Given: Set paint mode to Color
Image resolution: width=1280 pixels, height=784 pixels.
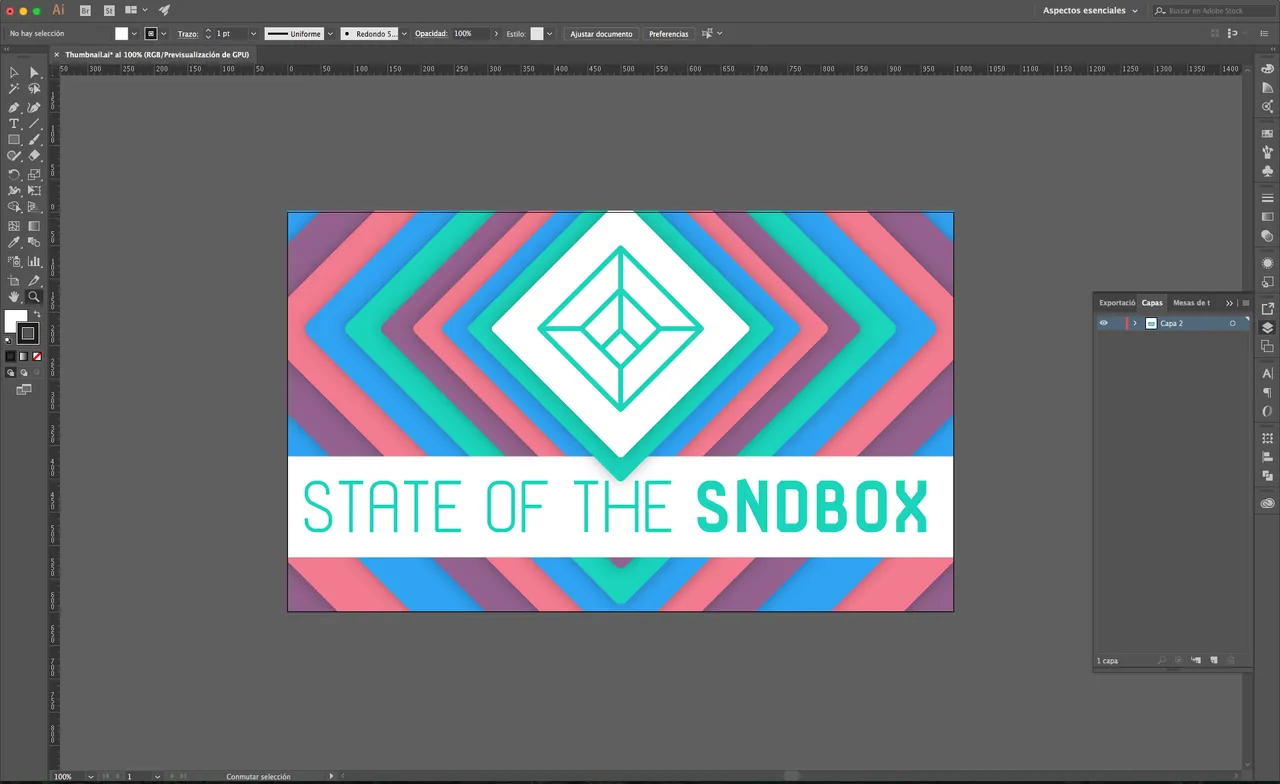Looking at the screenshot, I should click(x=11, y=356).
